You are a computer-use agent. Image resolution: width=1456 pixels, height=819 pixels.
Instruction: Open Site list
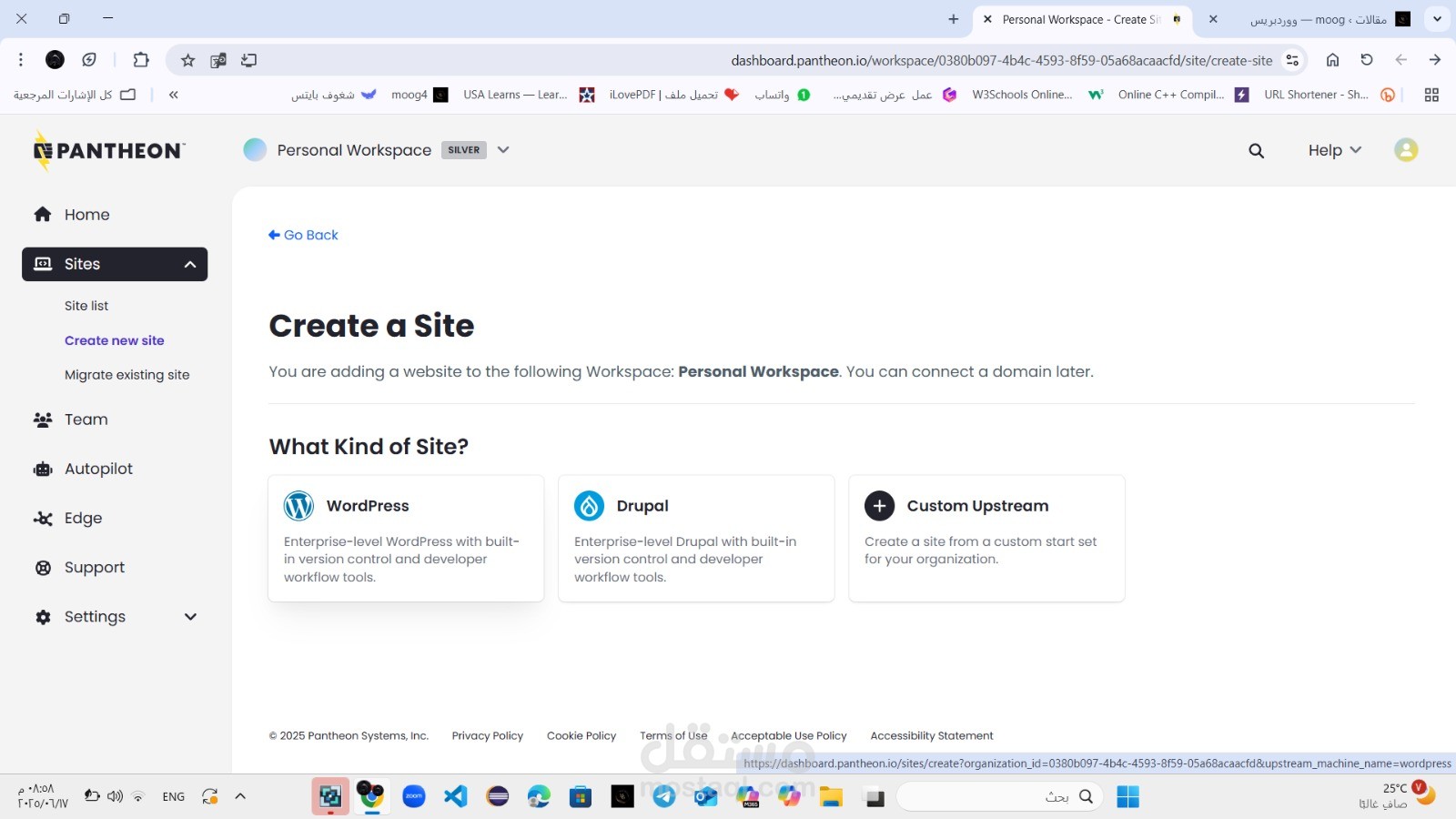(86, 306)
